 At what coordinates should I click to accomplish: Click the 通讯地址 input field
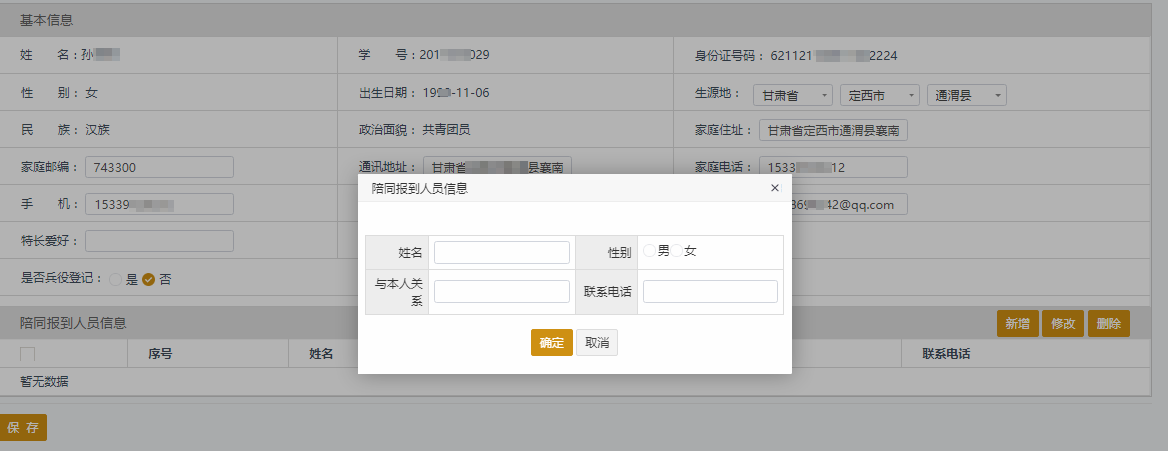[x=498, y=166]
